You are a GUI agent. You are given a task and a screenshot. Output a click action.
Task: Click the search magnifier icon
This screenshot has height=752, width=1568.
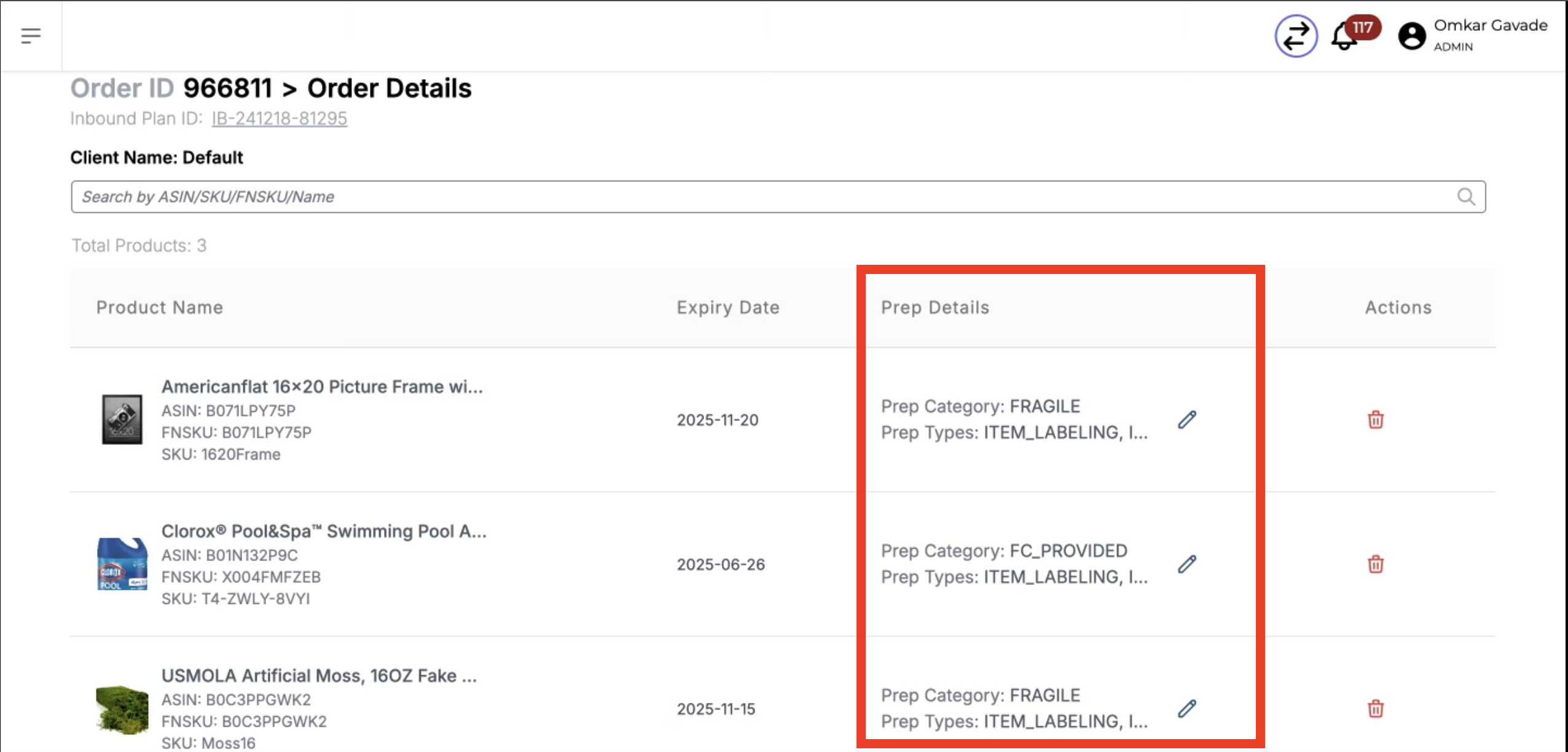[x=1466, y=197]
